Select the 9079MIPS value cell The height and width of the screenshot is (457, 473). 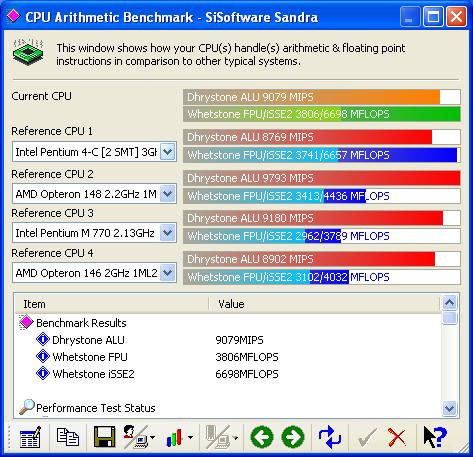(239, 340)
